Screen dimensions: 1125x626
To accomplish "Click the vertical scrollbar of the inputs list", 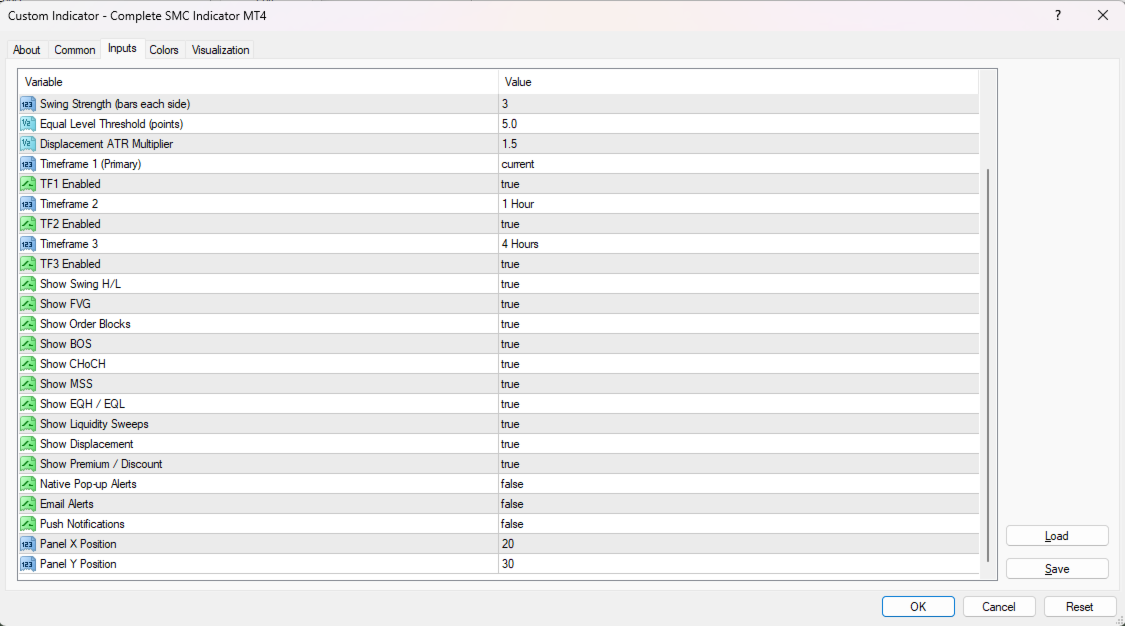I will (x=988, y=365).
